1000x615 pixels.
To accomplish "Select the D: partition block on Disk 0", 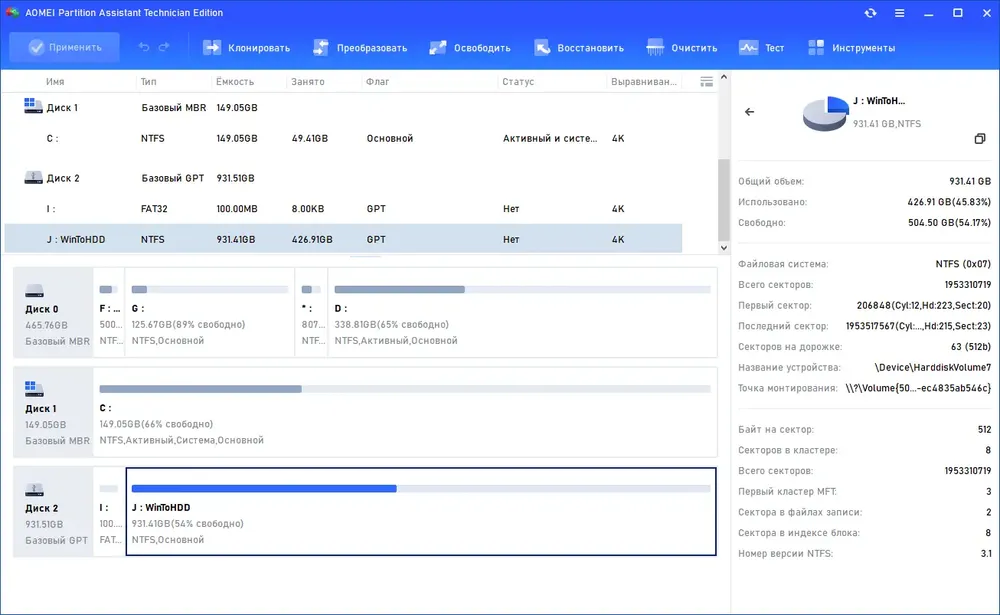I will coord(522,313).
